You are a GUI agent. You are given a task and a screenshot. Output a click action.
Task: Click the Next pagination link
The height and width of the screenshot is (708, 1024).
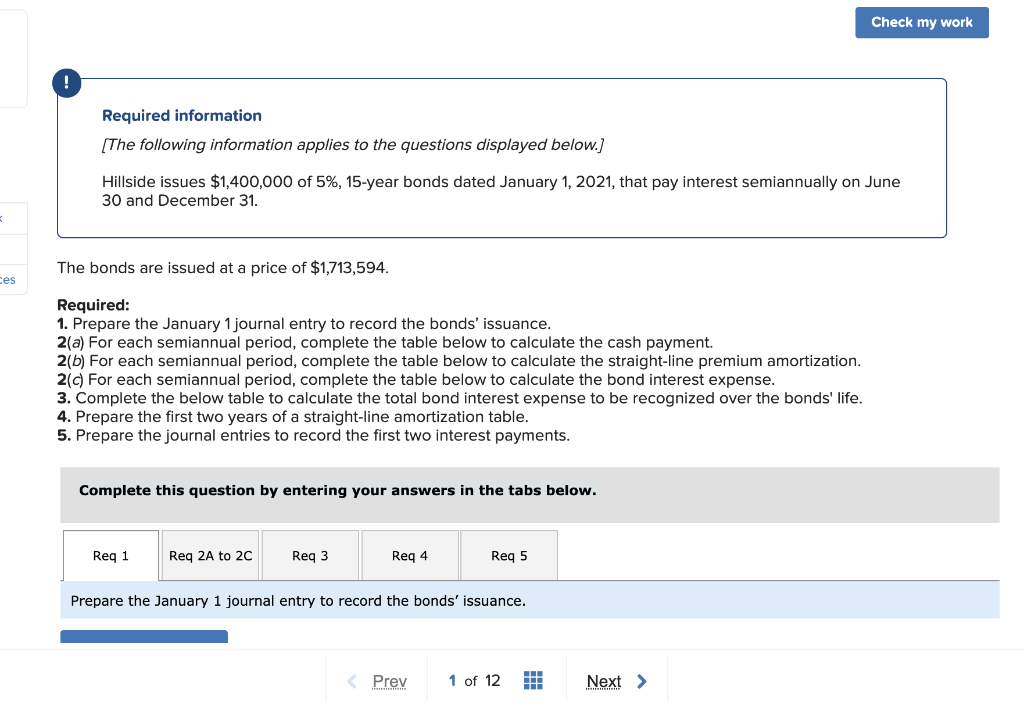click(x=603, y=681)
